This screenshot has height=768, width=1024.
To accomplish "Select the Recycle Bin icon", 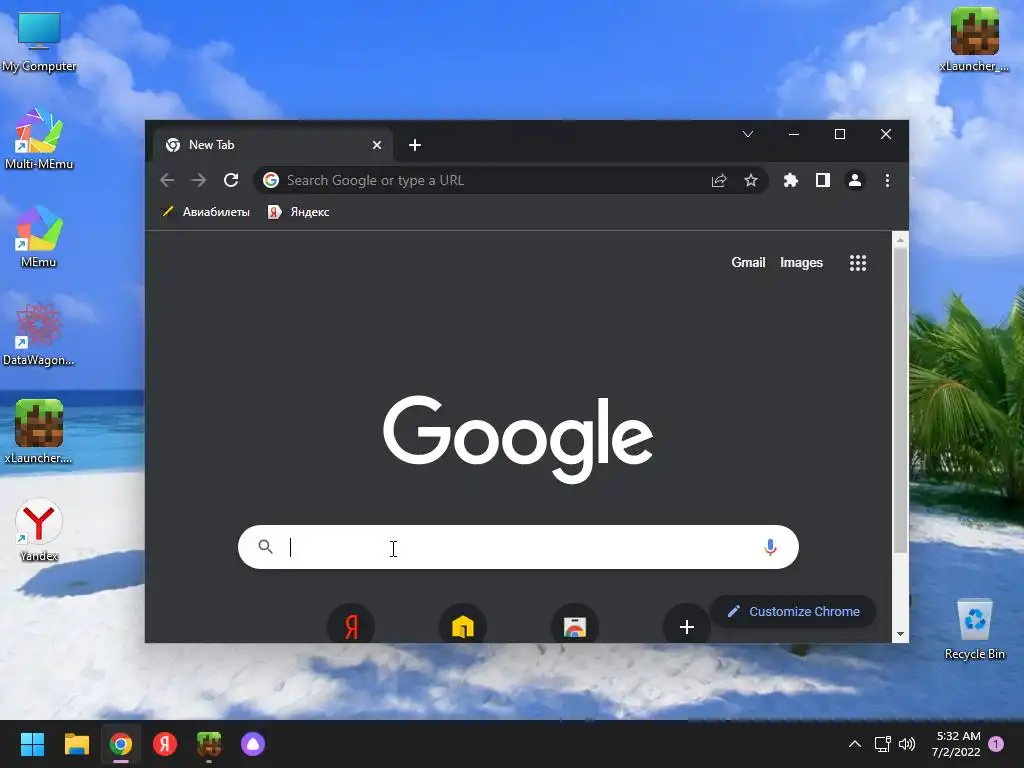I will tap(974, 628).
